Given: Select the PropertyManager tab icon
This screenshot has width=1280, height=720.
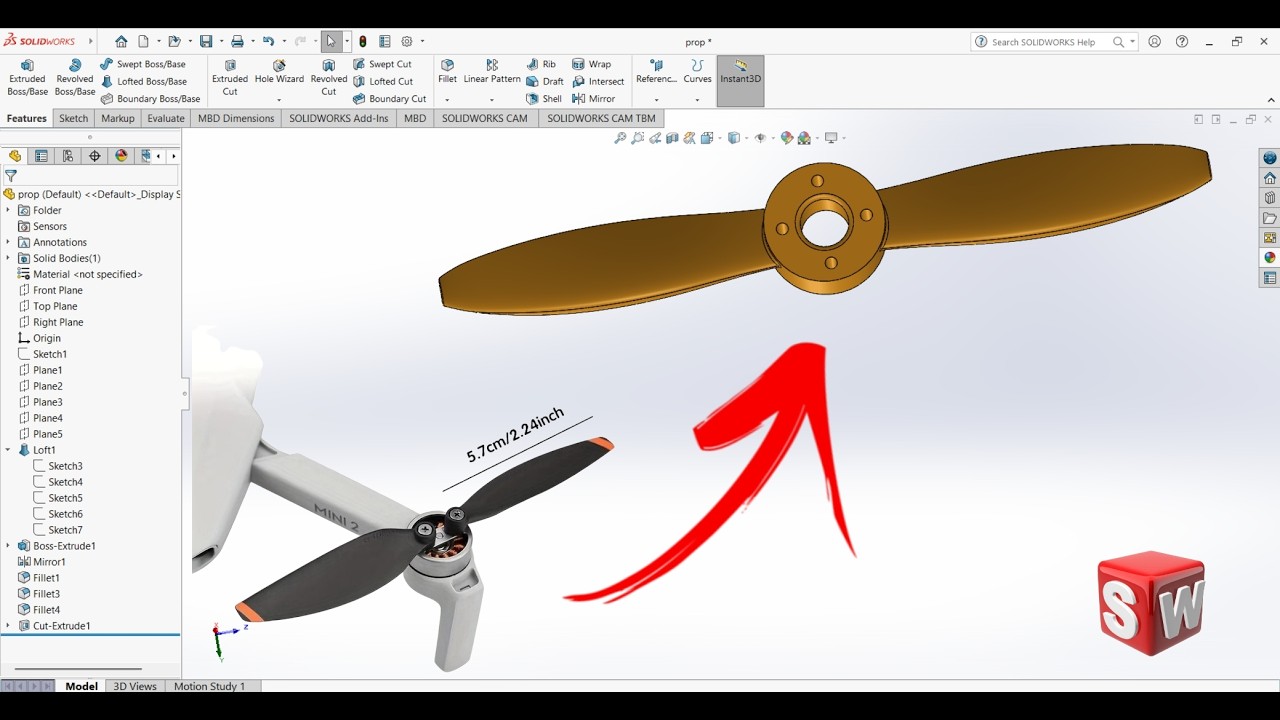Looking at the screenshot, I should coord(41,156).
